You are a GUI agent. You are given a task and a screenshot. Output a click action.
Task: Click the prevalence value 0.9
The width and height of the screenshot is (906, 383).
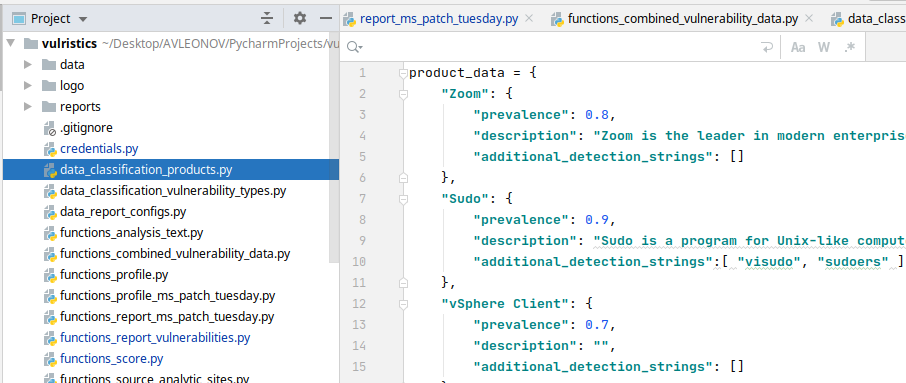597,220
